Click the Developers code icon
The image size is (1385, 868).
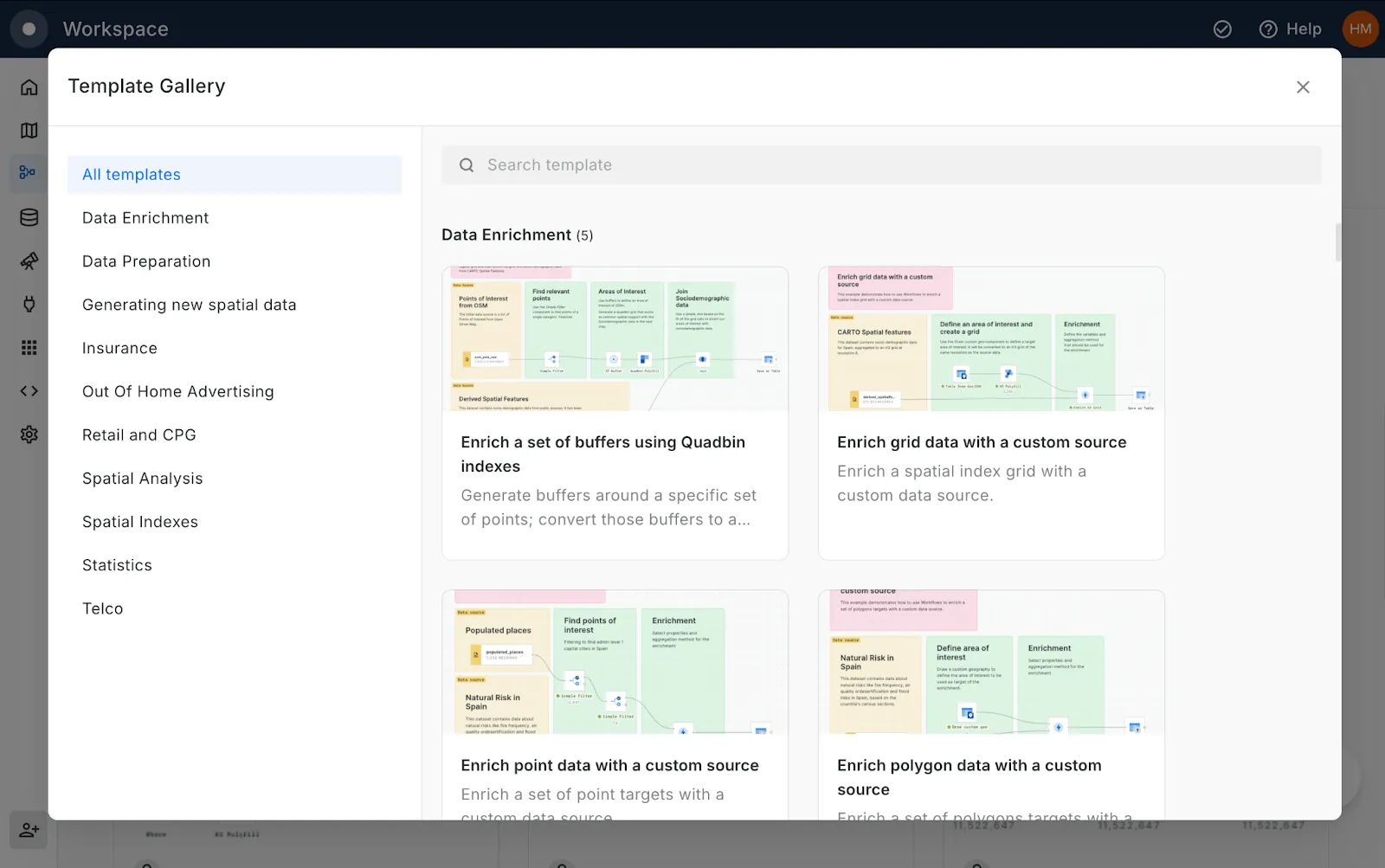[x=29, y=390]
